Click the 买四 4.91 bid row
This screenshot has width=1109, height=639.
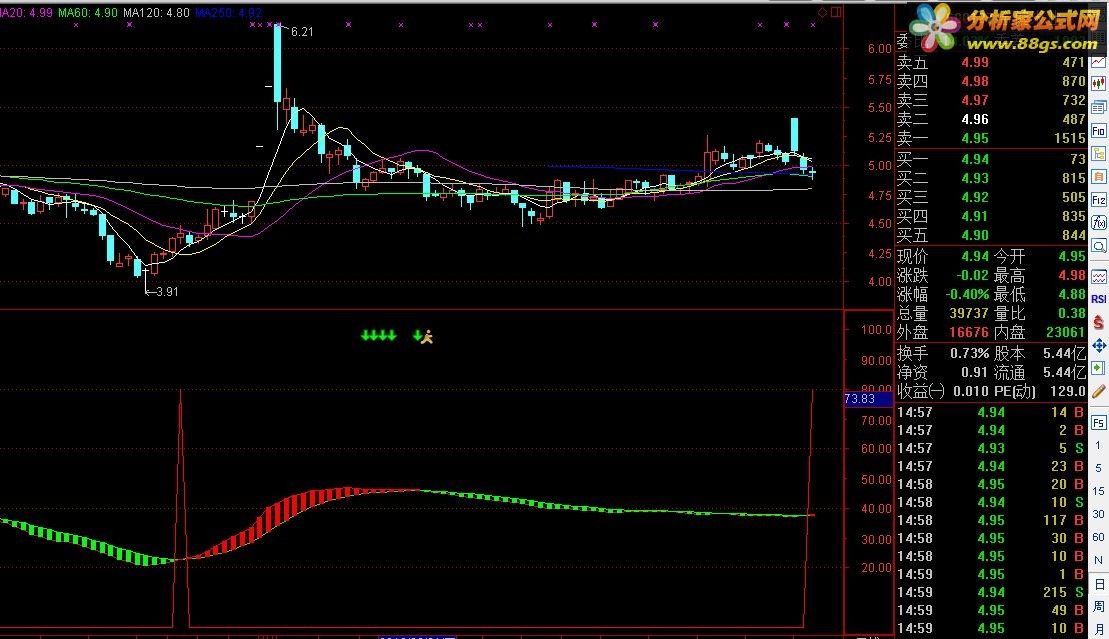click(x=991, y=217)
